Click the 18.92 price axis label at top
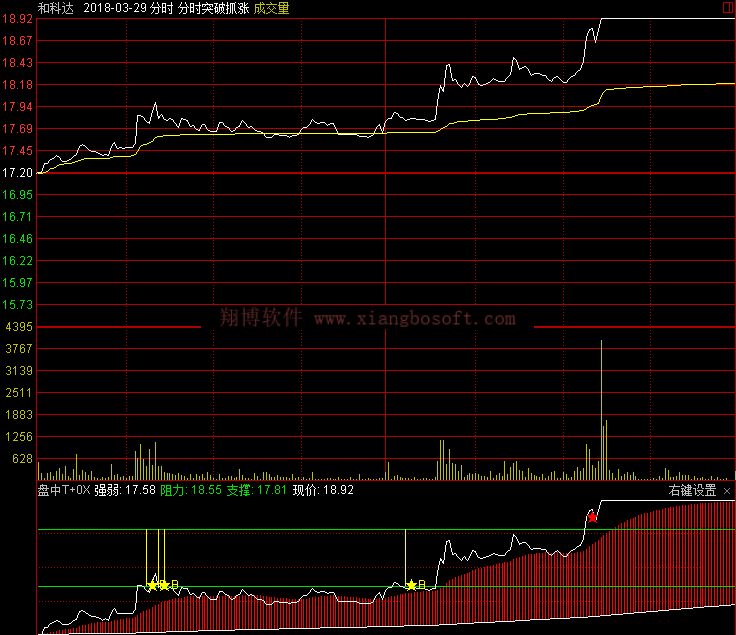Screen dimensions: 736x635 coord(17,19)
